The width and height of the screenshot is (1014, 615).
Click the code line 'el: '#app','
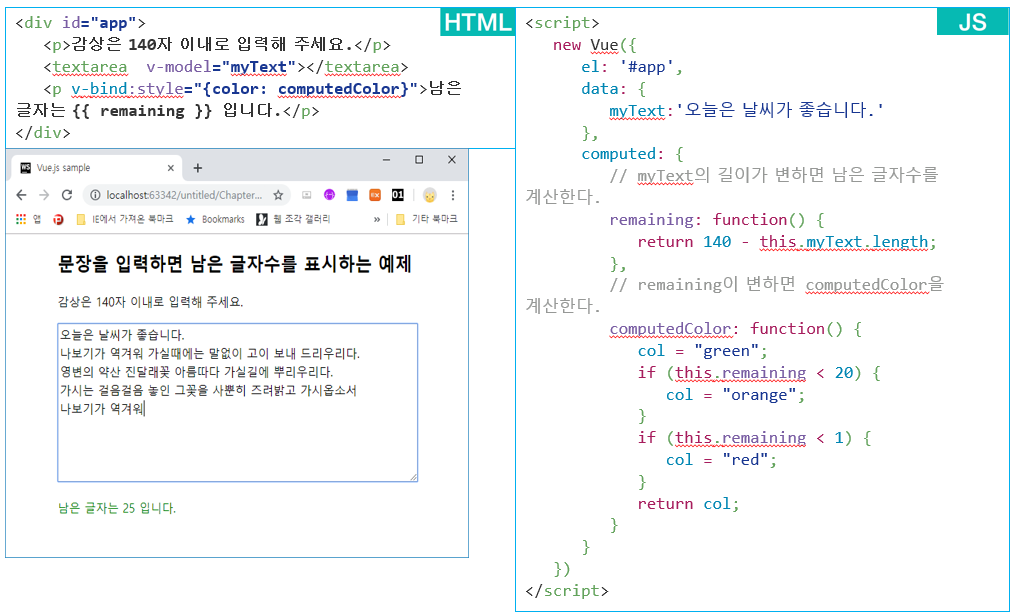632,67
